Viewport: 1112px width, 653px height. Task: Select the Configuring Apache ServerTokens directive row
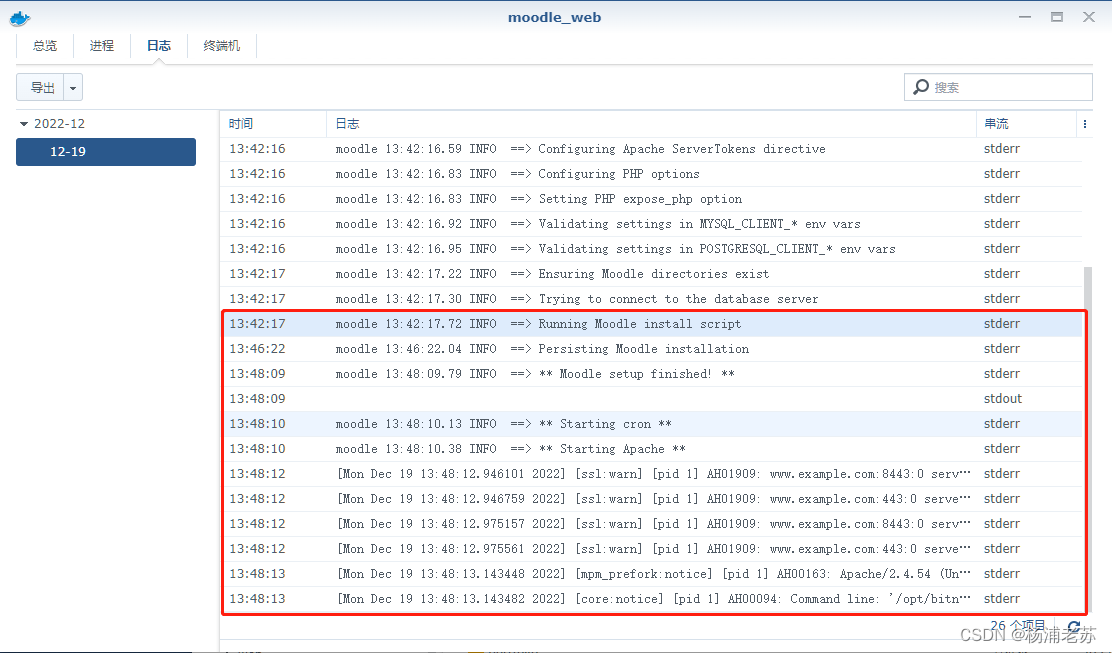[x=651, y=149]
